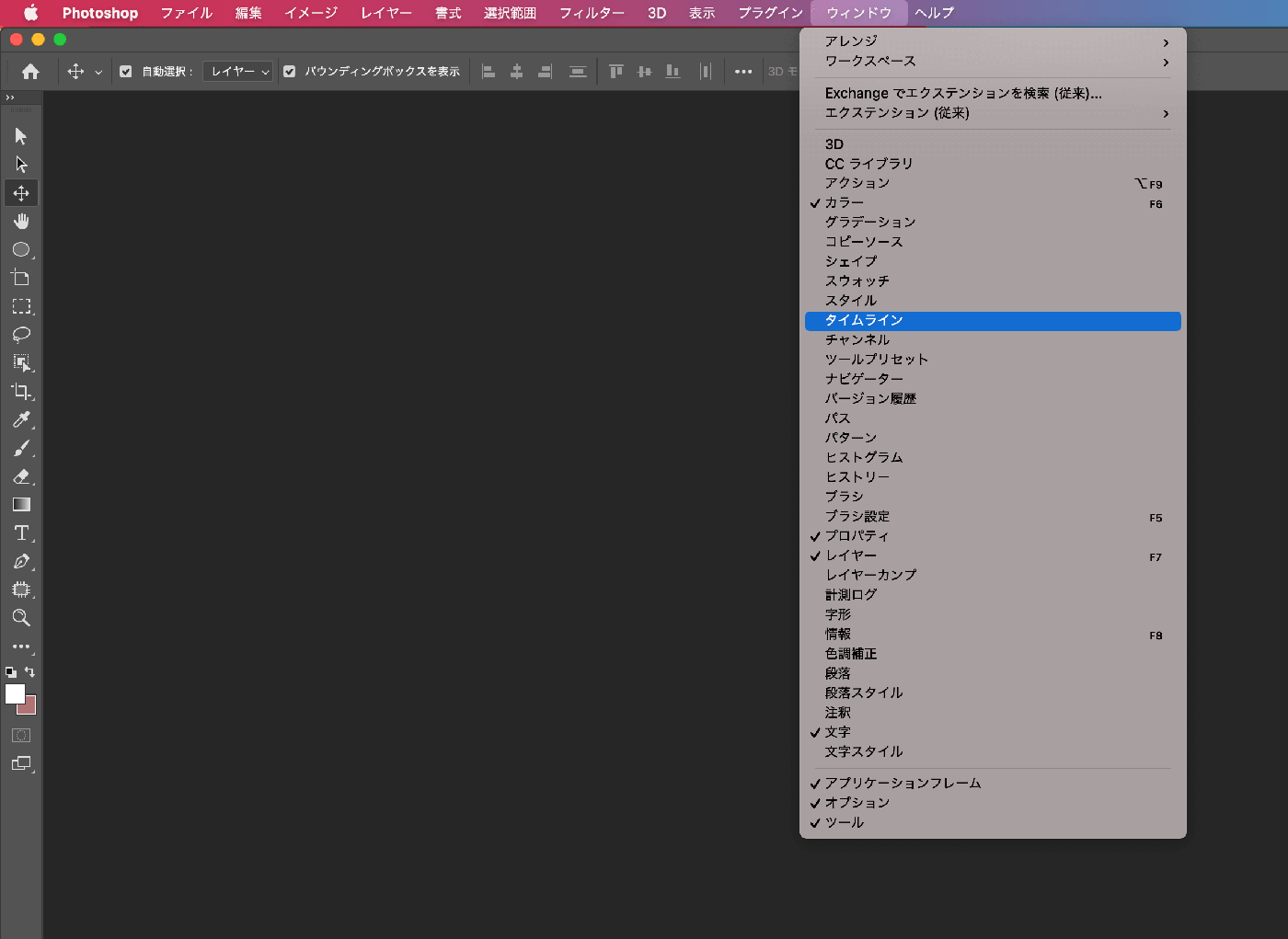Change the screen mode icon
1288x939 pixels.
coord(21,763)
